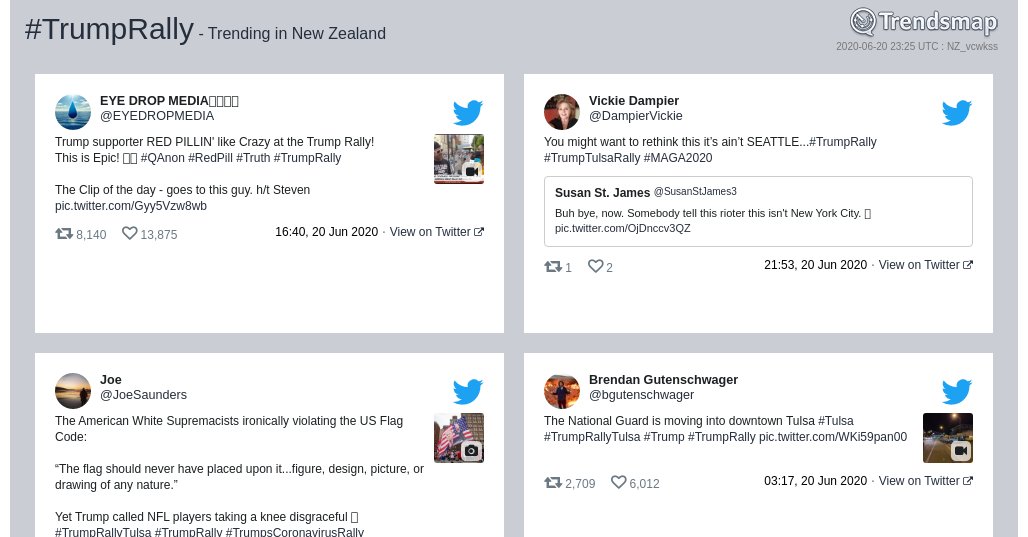Click Twitter bird icon on Joe's tweet
1028x537 pixels.
(x=468, y=391)
